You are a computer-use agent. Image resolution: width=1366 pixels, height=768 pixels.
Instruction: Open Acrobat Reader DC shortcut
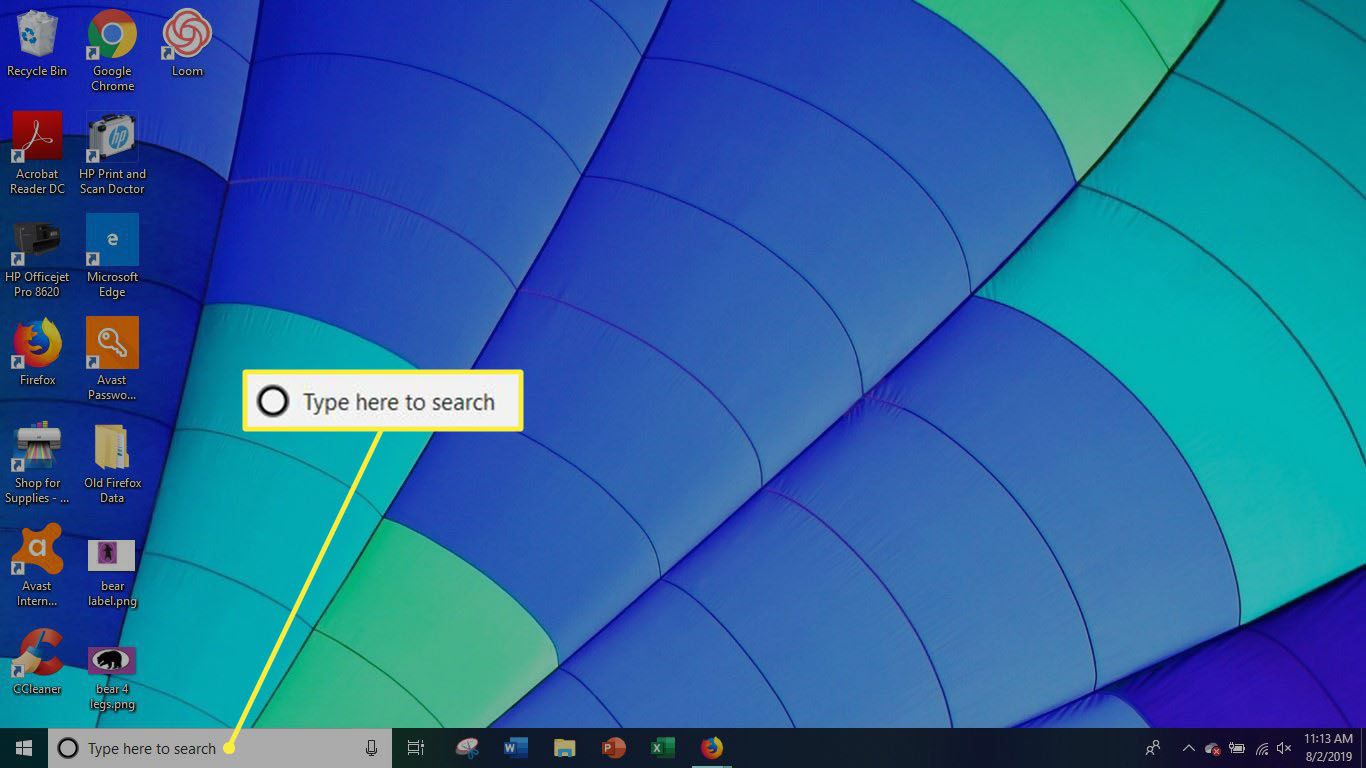point(37,153)
